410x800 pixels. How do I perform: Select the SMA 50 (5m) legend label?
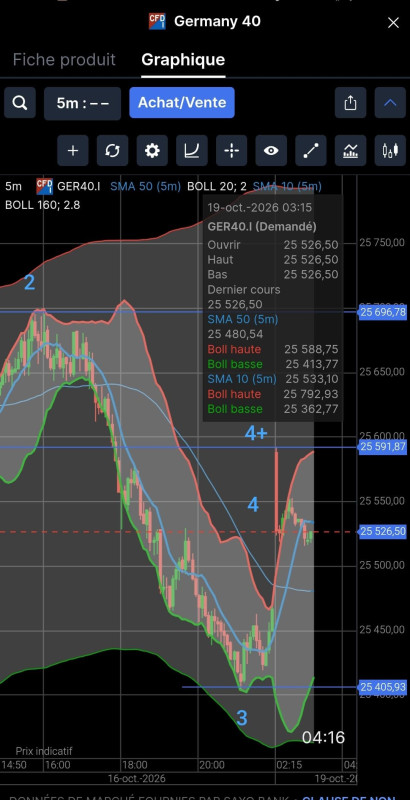coord(145,186)
